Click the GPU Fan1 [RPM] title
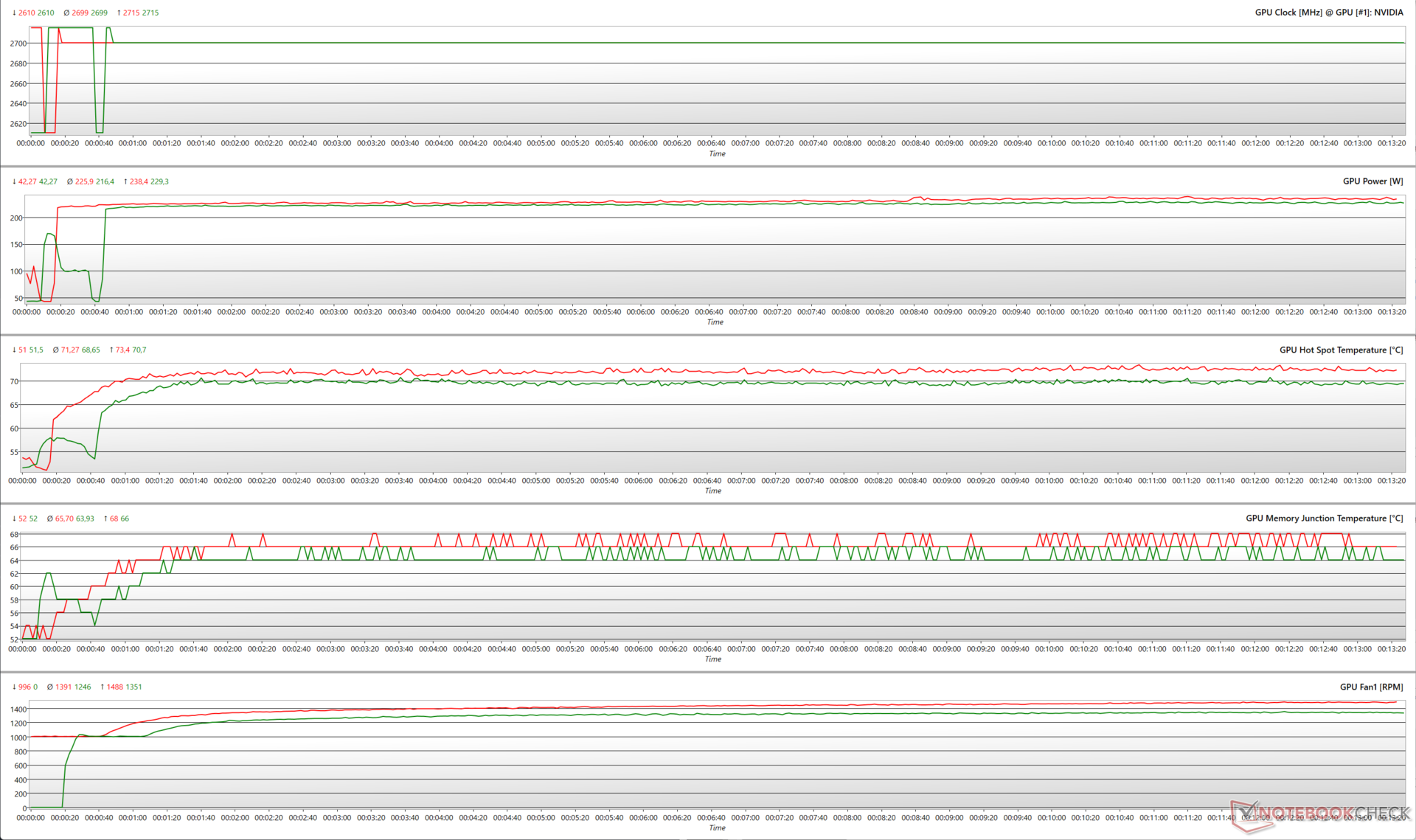This screenshot has width=1416, height=840. pyautogui.click(x=1371, y=687)
